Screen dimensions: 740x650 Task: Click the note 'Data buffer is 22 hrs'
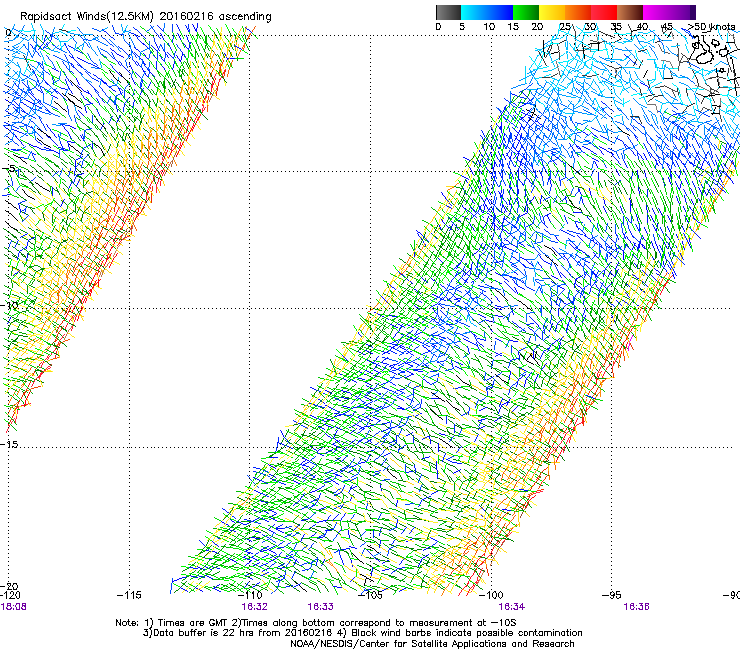208,633
